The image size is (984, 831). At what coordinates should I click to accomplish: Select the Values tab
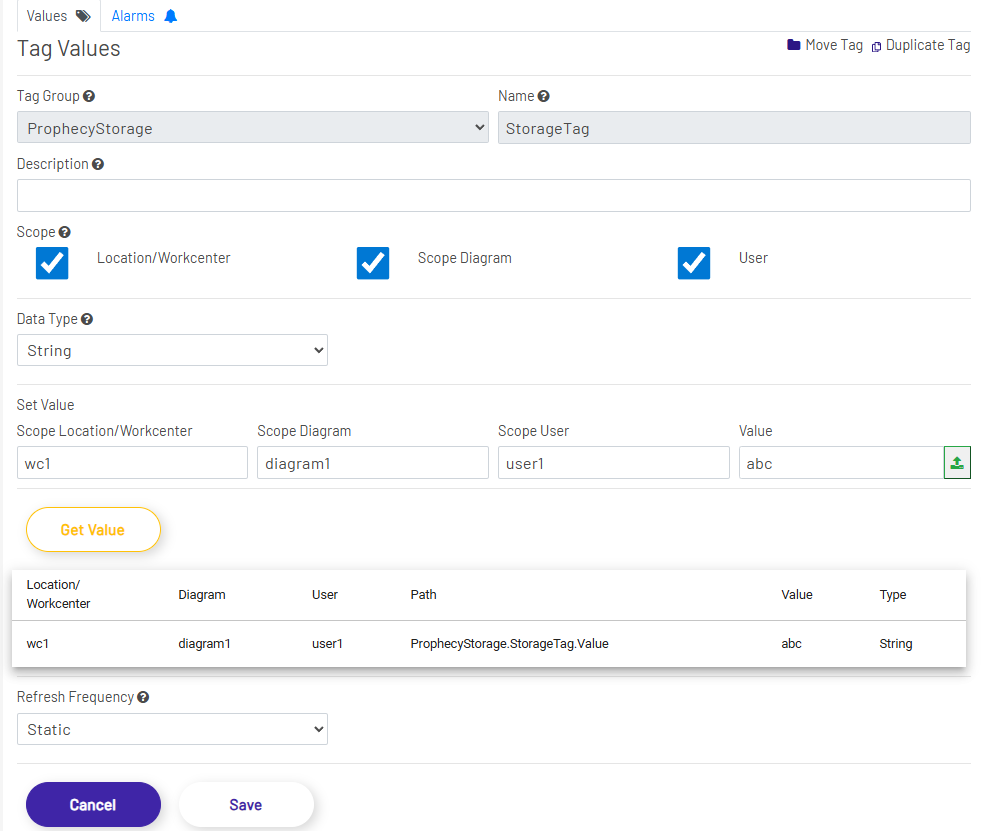(58, 16)
